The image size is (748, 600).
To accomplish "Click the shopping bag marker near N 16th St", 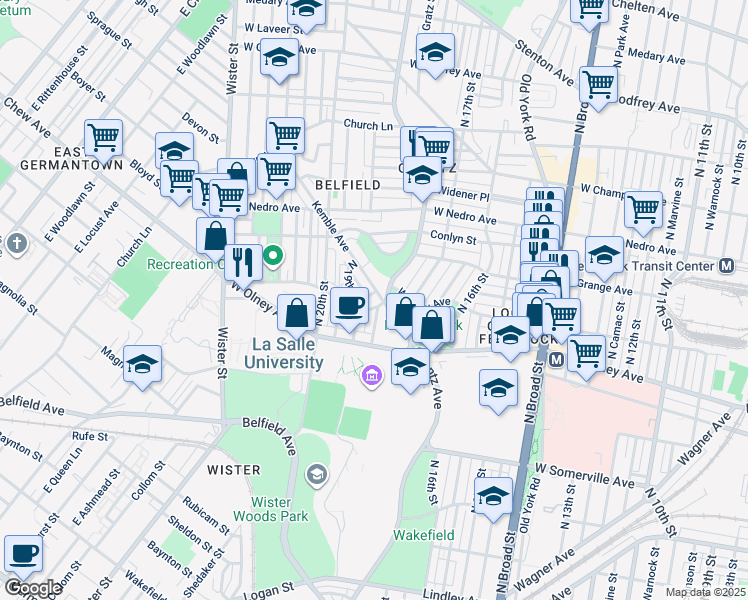I will tap(431, 328).
